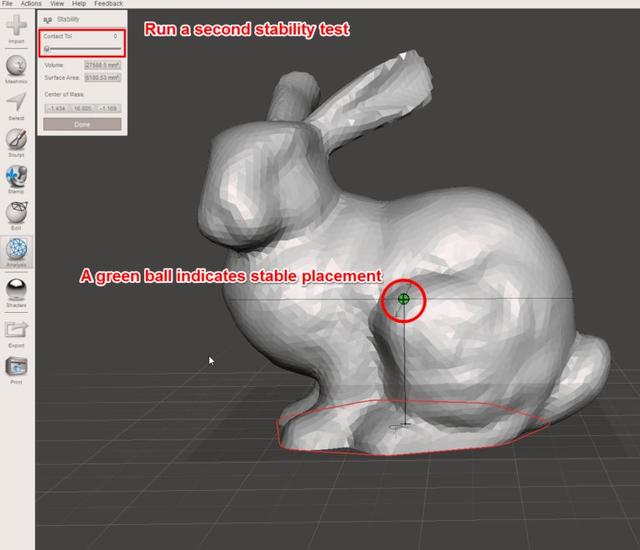Open the Sculpt brush tool
The image size is (640, 550).
tap(16, 139)
